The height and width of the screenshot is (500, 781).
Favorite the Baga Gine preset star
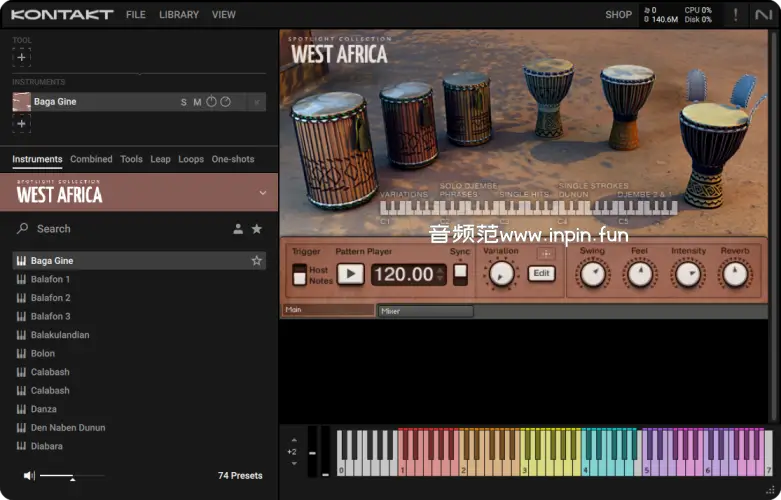(257, 261)
